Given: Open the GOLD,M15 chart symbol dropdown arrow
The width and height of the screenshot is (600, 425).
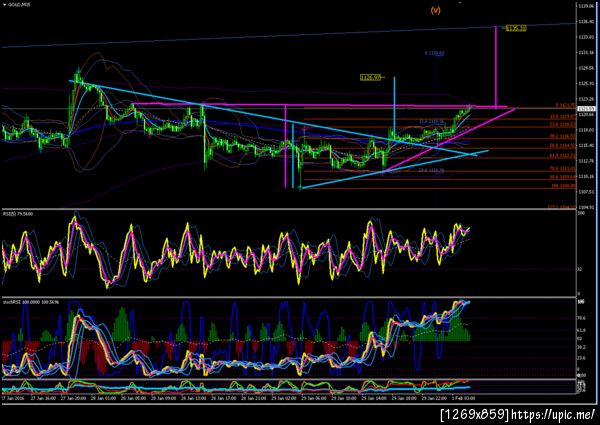Looking at the screenshot, I should (4, 5).
